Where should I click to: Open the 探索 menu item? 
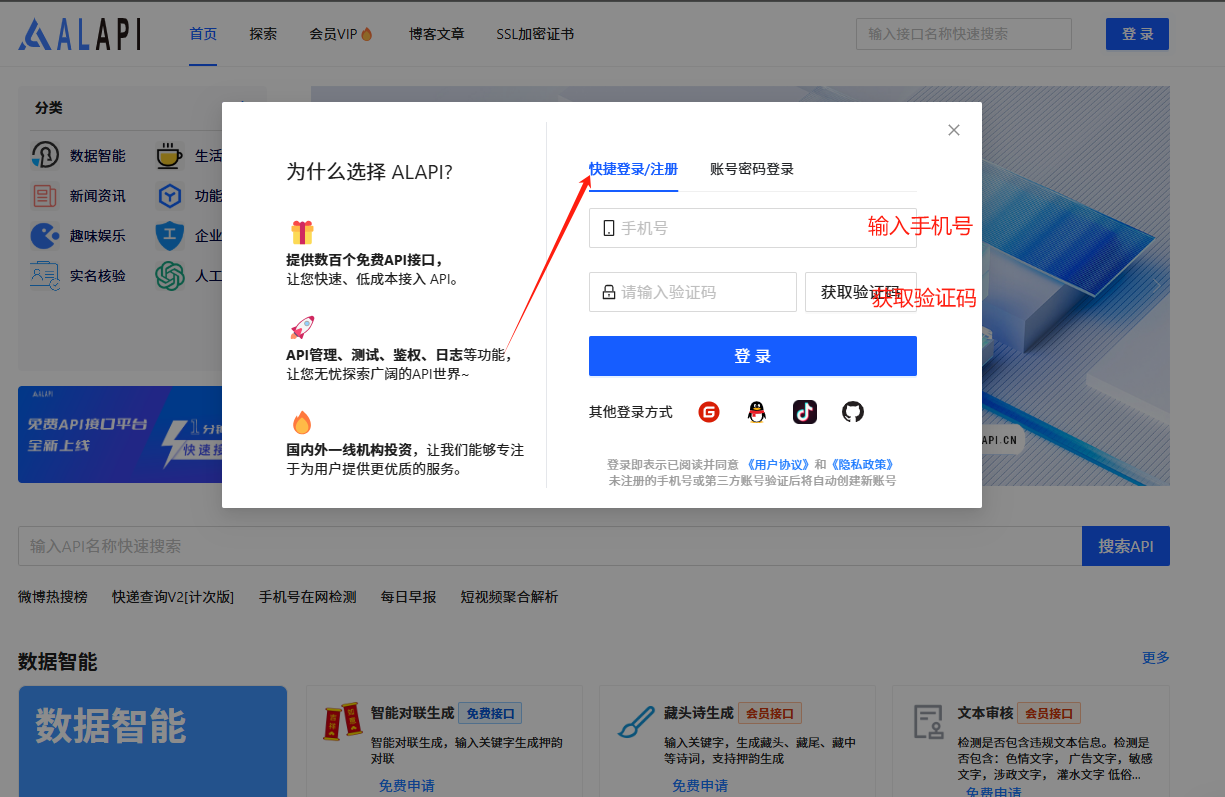pos(263,33)
